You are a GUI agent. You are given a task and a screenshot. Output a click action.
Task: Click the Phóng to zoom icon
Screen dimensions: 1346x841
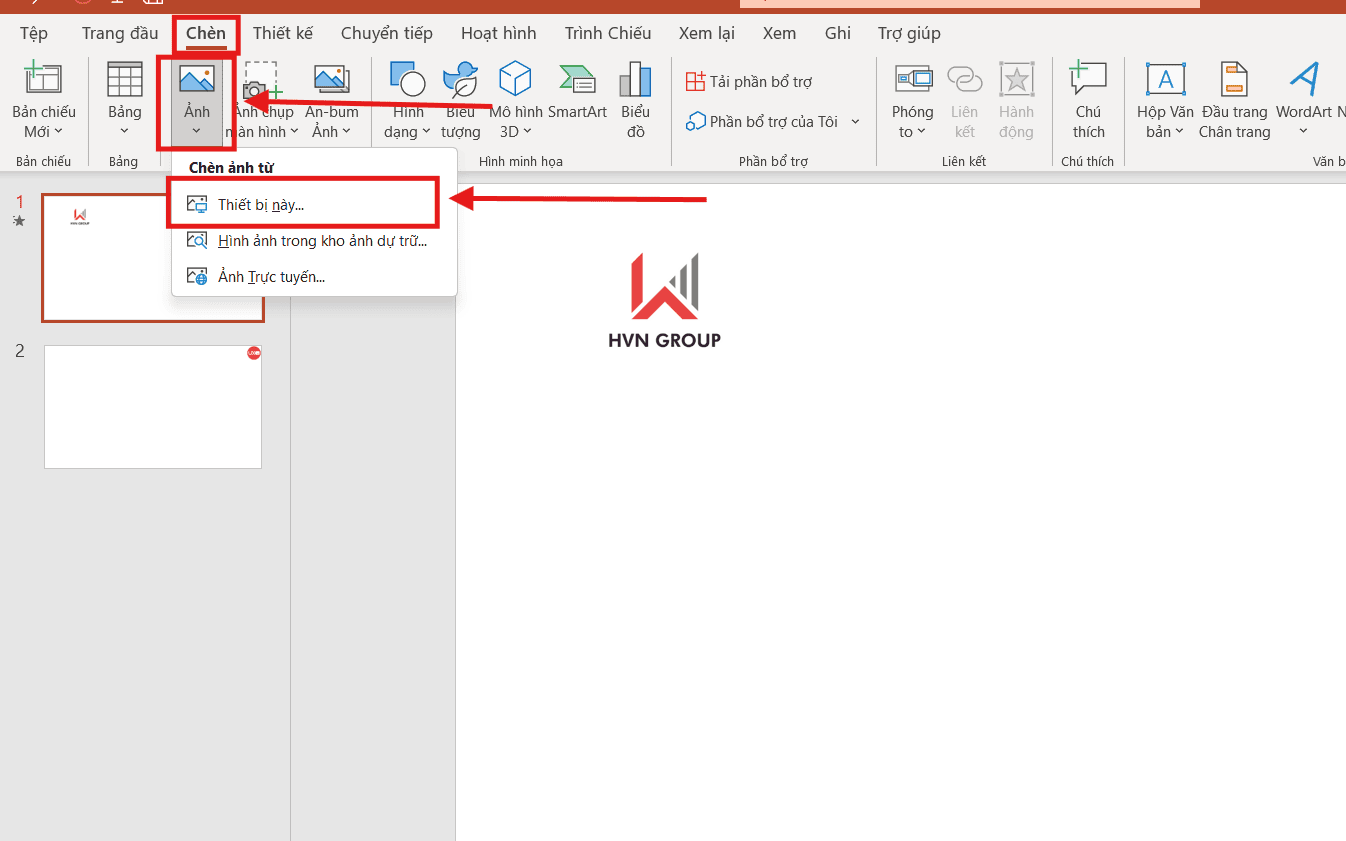pos(912,80)
